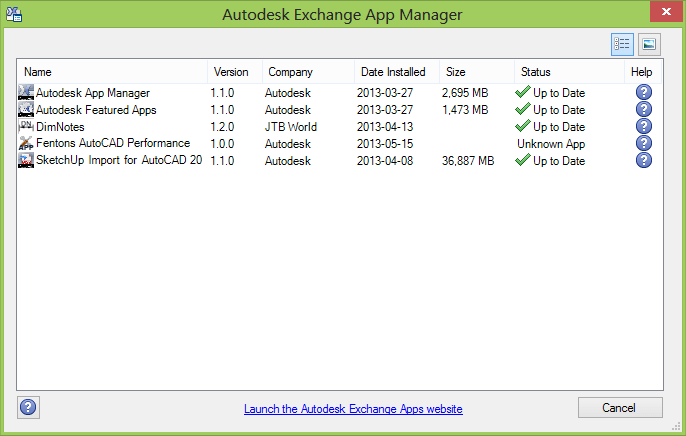The width and height of the screenshot is (686, 436).
Task: Click the 2013-04-13 install date
Action: 385,127
